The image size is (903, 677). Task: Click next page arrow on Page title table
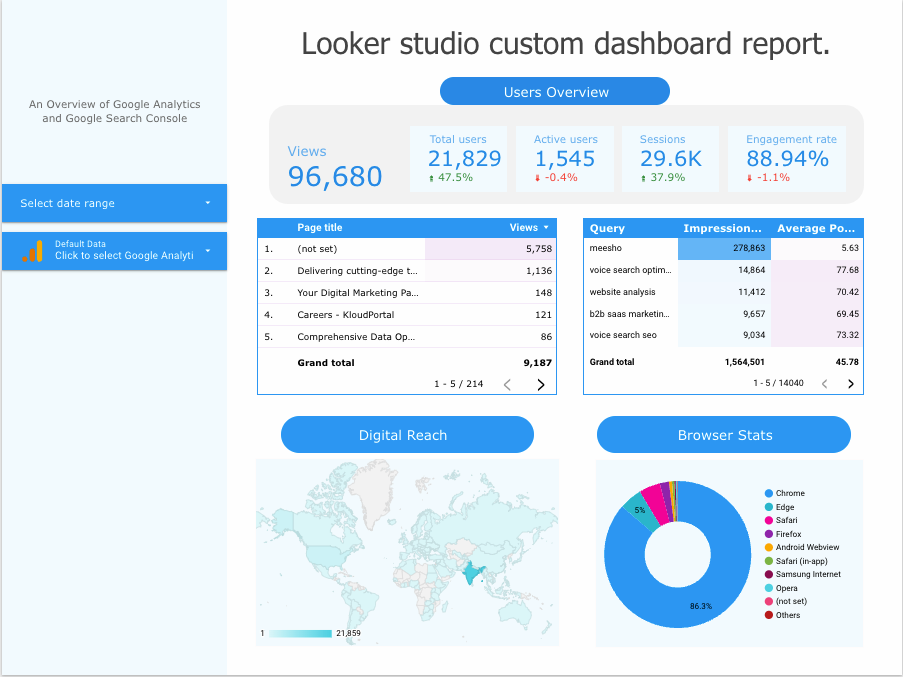540,384
